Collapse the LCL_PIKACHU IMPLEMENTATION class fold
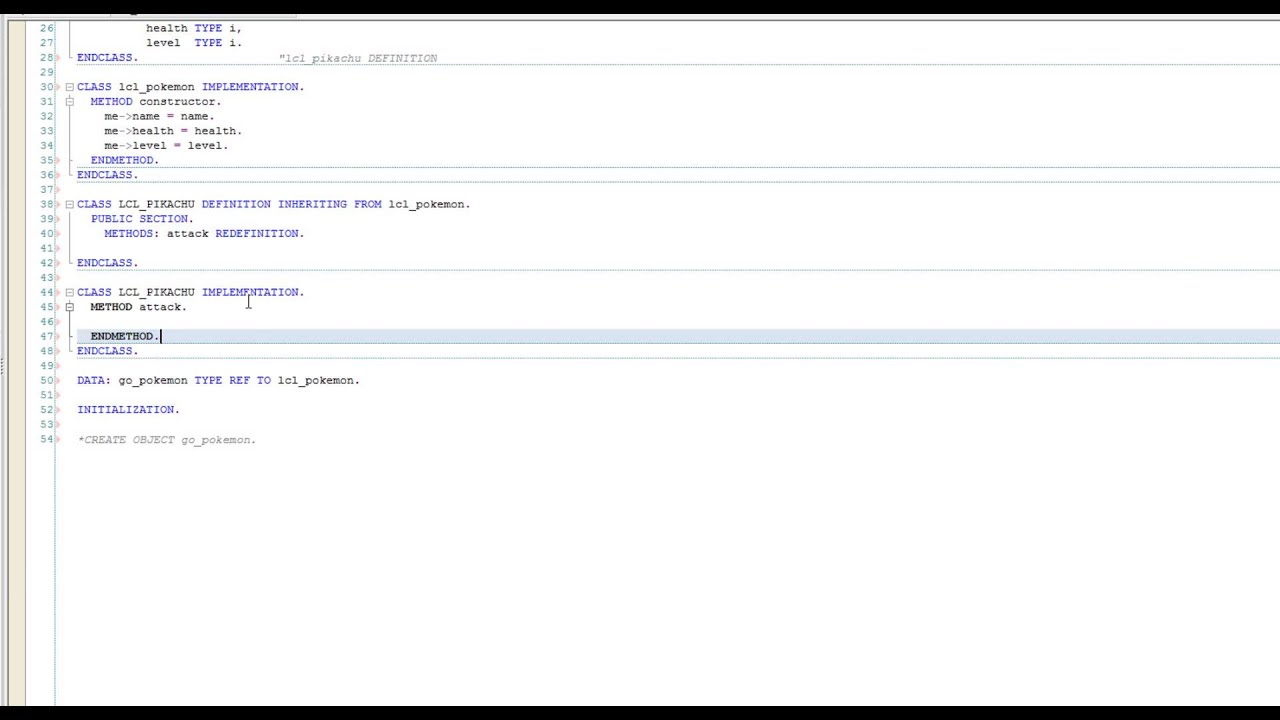 click(x=69, y=292)
